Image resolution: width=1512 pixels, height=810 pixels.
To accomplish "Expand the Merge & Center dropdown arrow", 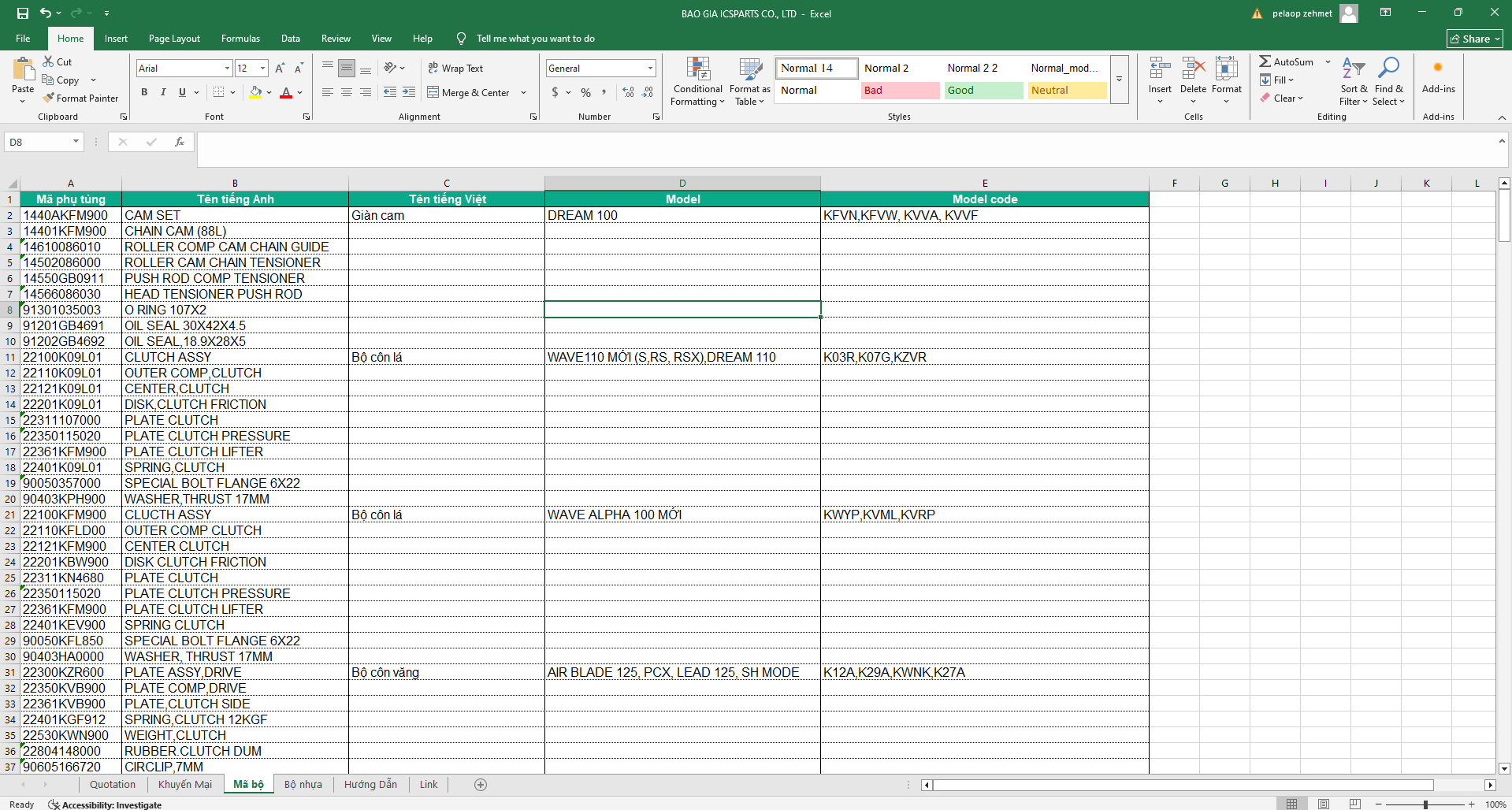I will pos(523,93).
